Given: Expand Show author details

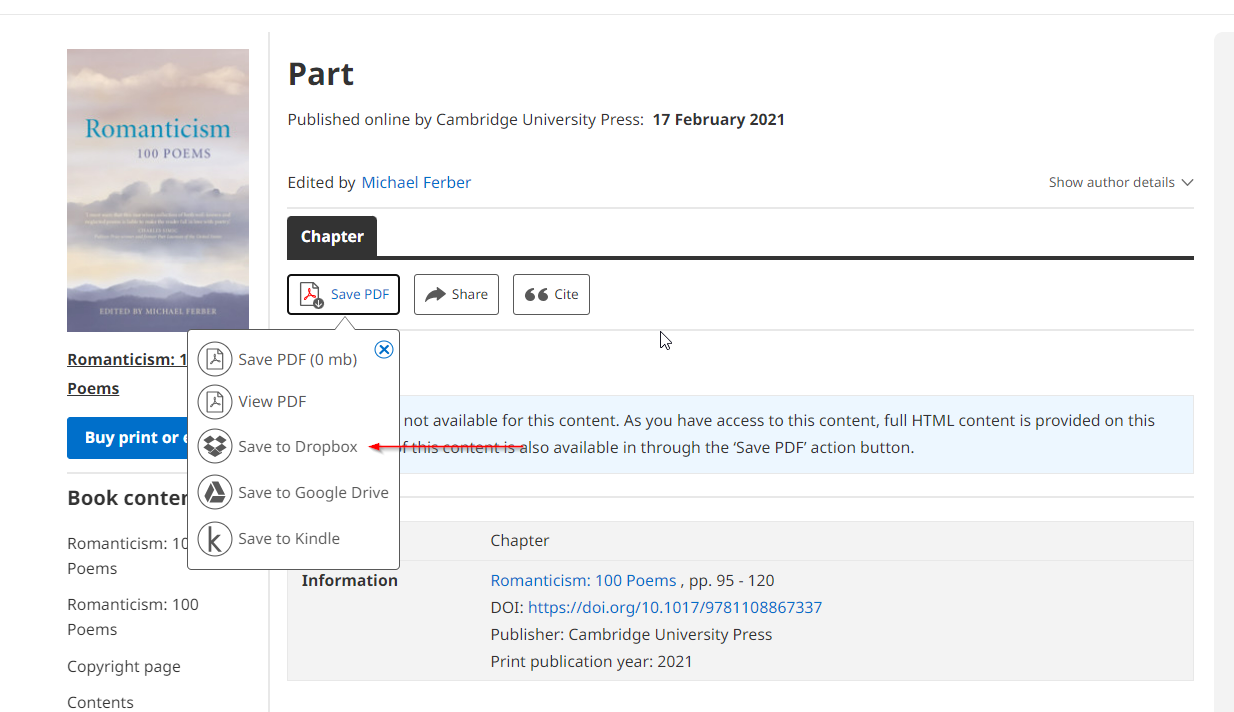Looking at the screenshot, I should tap(1120, 183).
